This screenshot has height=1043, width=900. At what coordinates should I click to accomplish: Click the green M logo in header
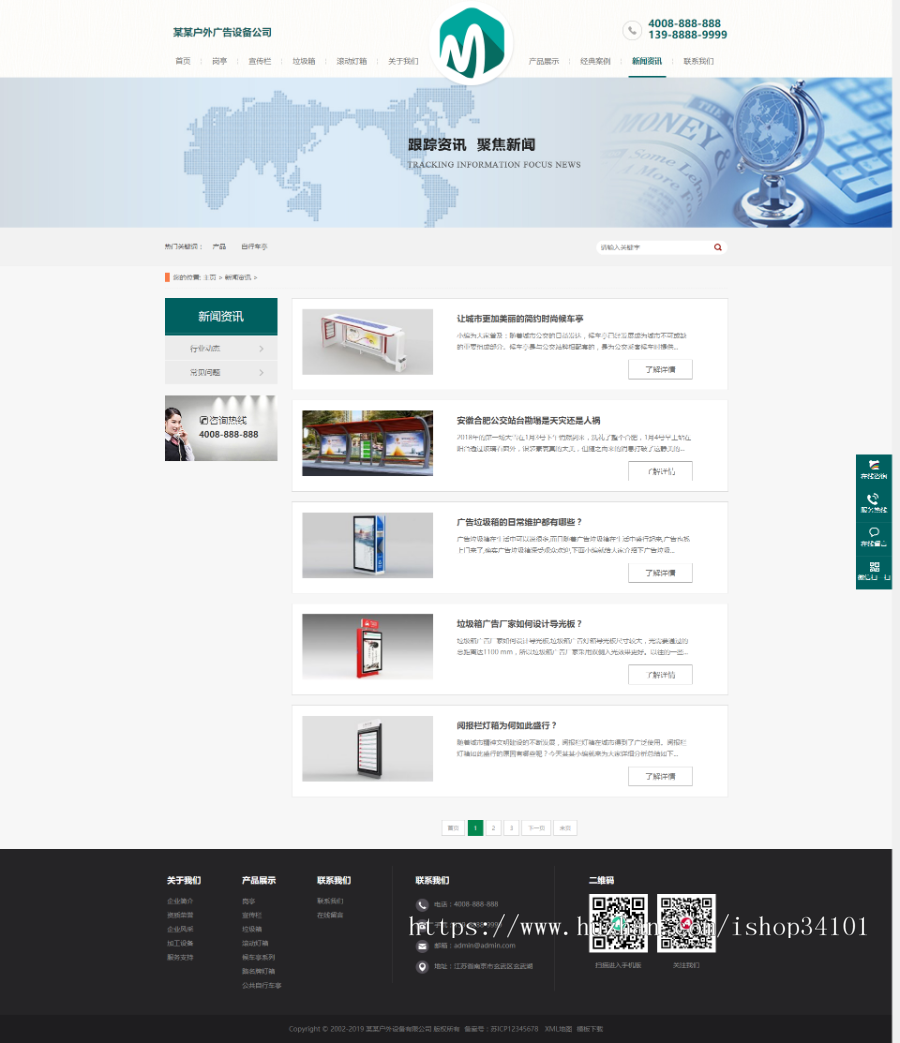(x=472, y=43)
